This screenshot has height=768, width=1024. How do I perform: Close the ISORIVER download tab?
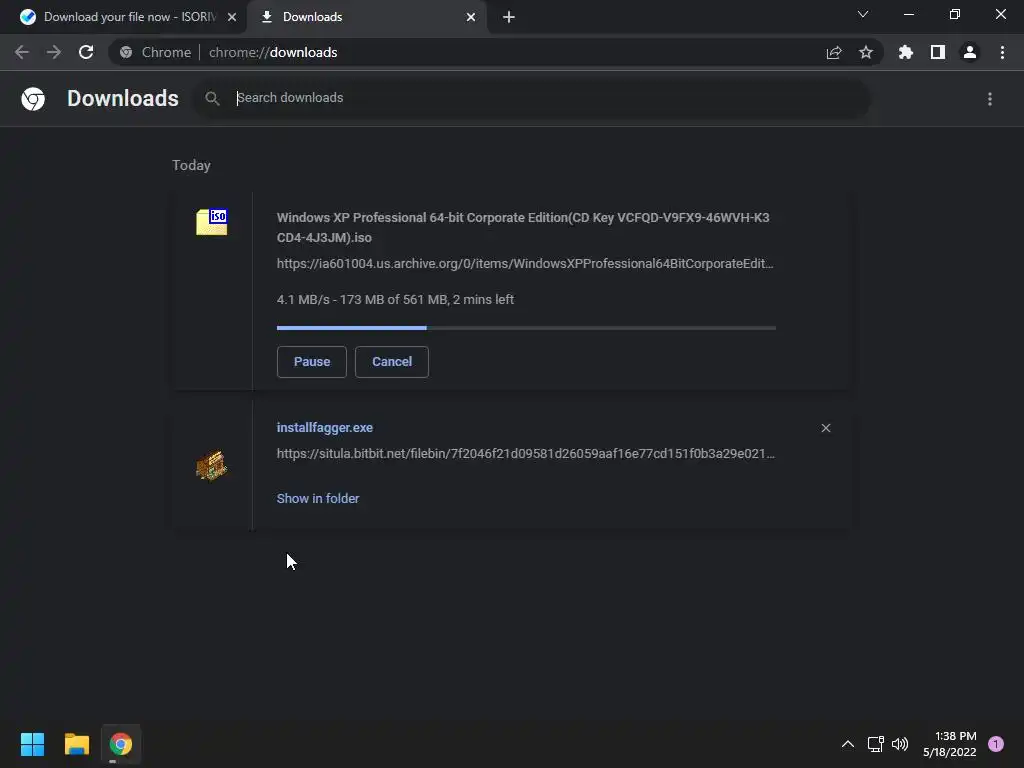[232, 17]
